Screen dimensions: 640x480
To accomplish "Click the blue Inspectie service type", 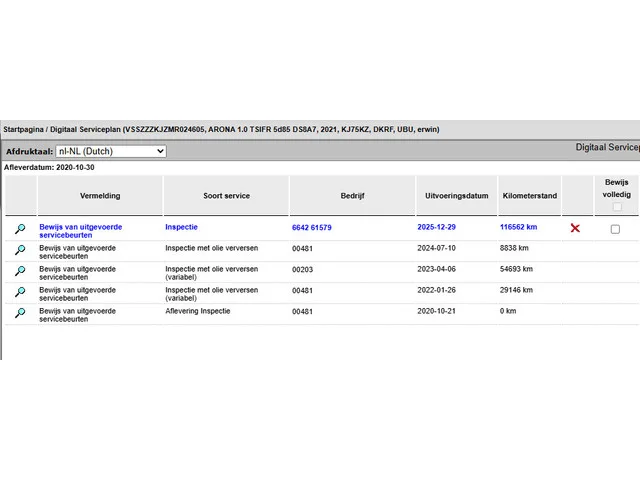I will 181,227.
